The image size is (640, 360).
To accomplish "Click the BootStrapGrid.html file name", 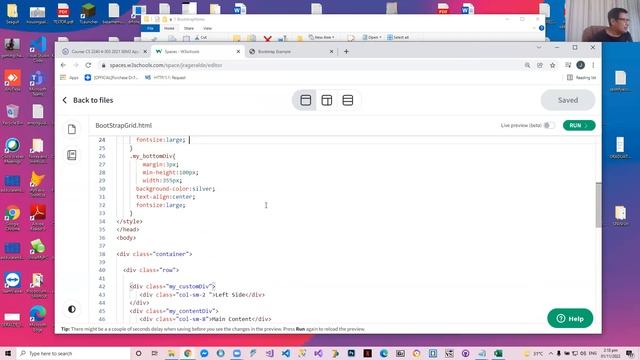I will 124,125.
